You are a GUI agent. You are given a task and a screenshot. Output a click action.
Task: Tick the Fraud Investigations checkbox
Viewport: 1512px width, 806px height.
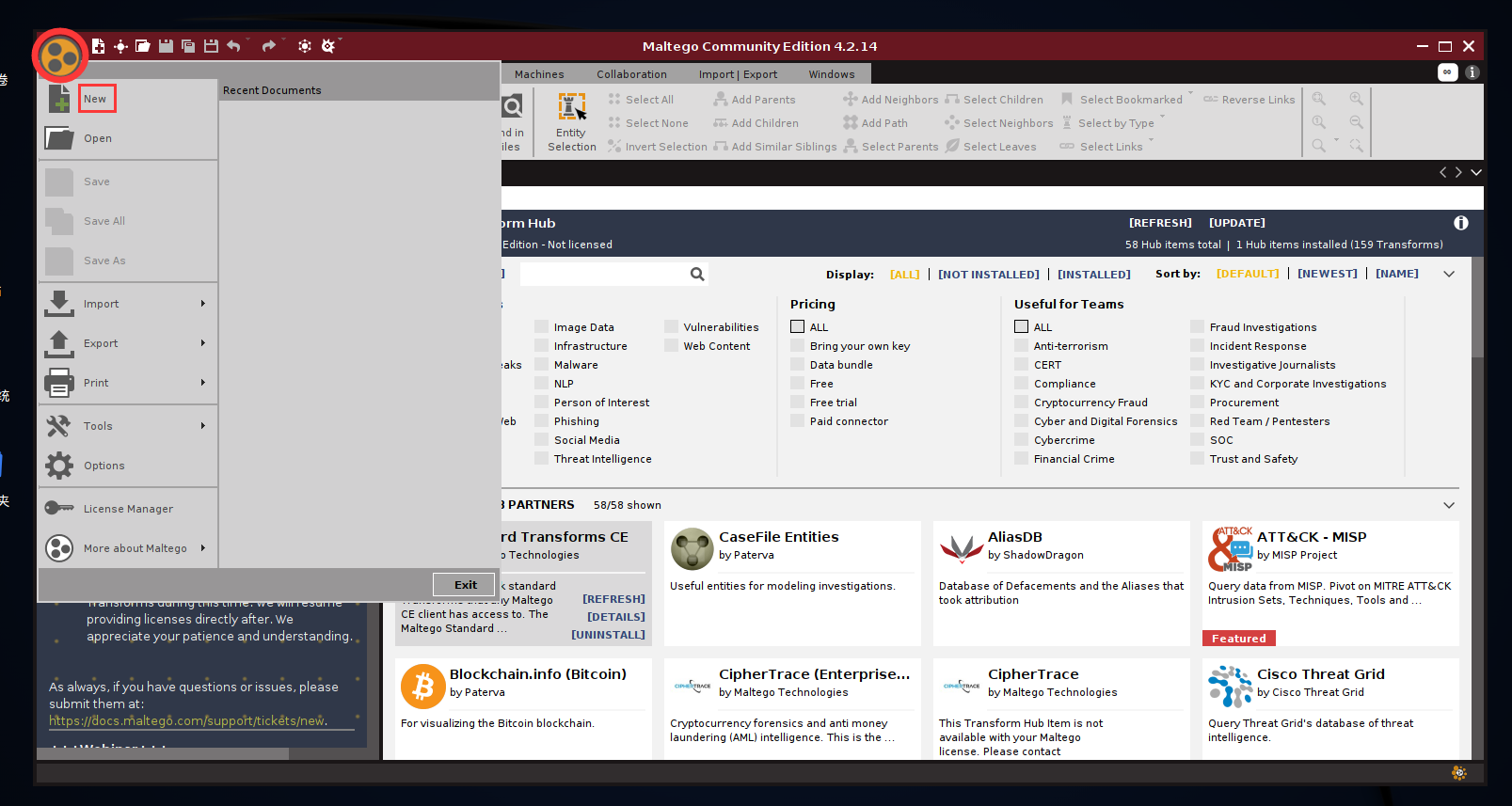point(1198,326)
